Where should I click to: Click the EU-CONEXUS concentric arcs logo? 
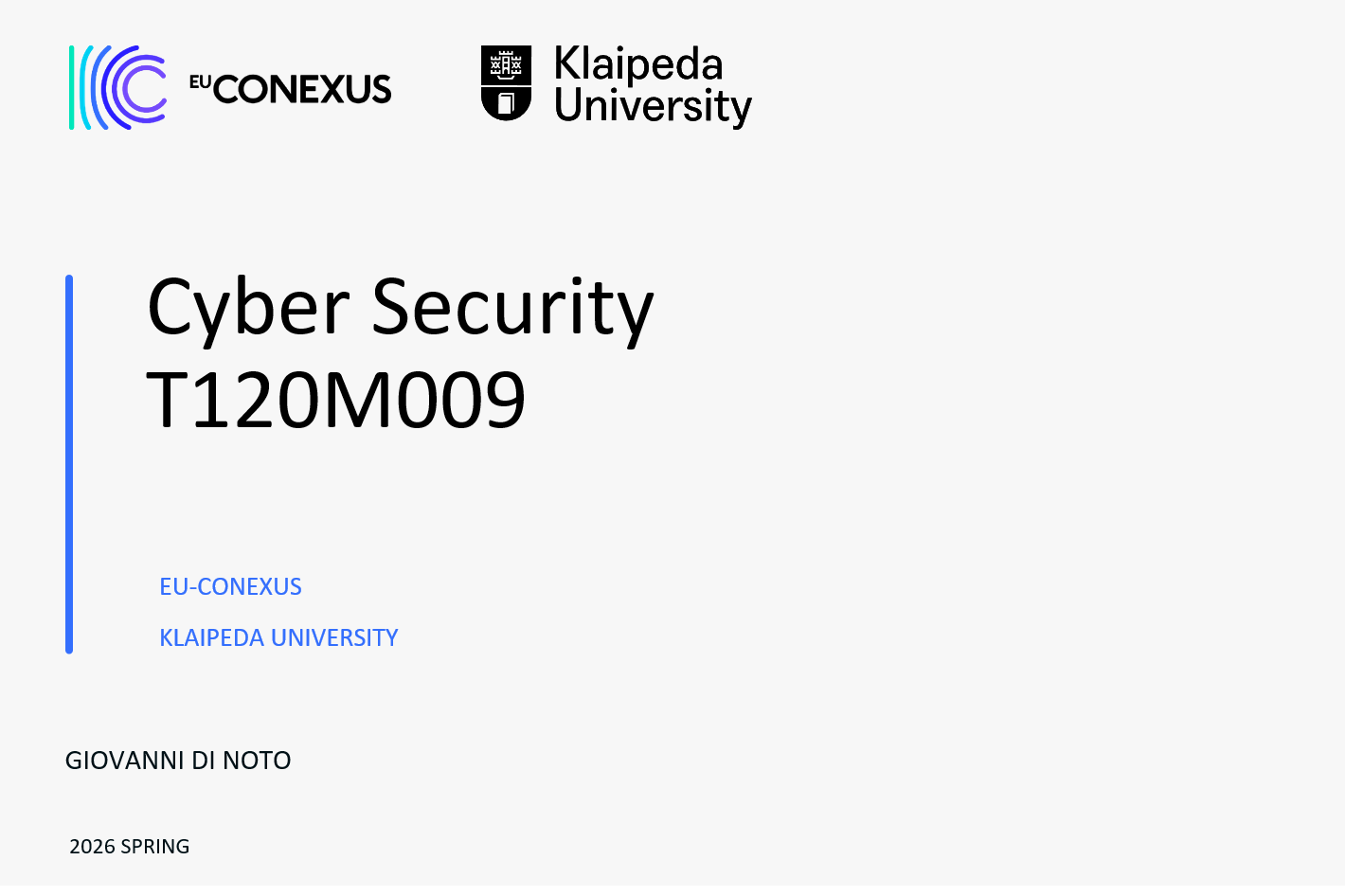[118, 87]
